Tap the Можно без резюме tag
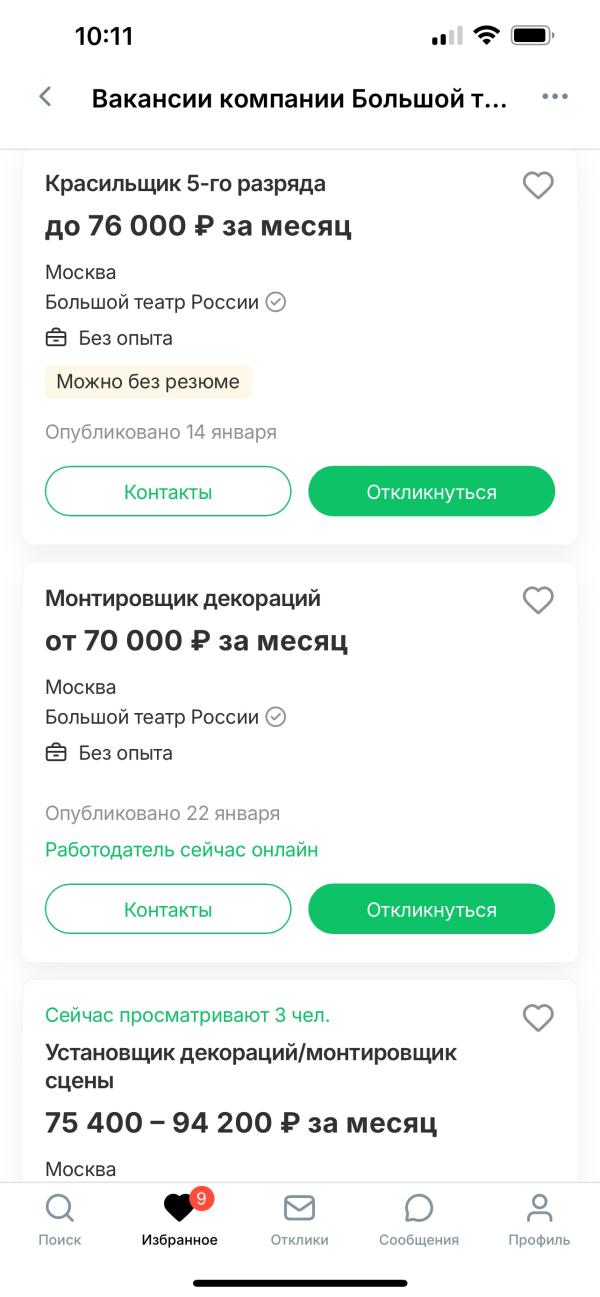Viewport: 600px width, 1297px height. tap(148, 381)
